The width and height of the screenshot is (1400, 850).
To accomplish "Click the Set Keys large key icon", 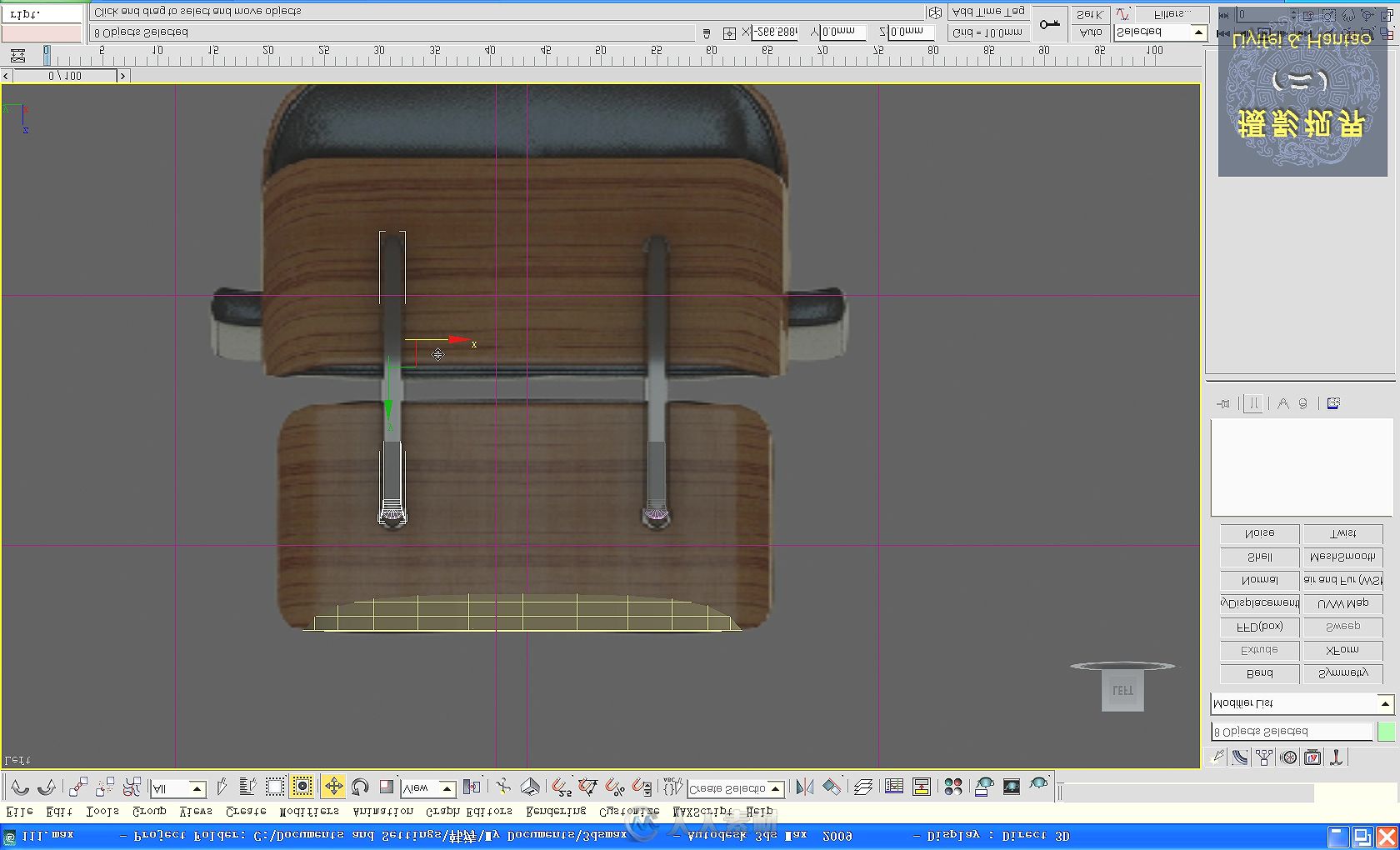I will [x=1050, y=24].
